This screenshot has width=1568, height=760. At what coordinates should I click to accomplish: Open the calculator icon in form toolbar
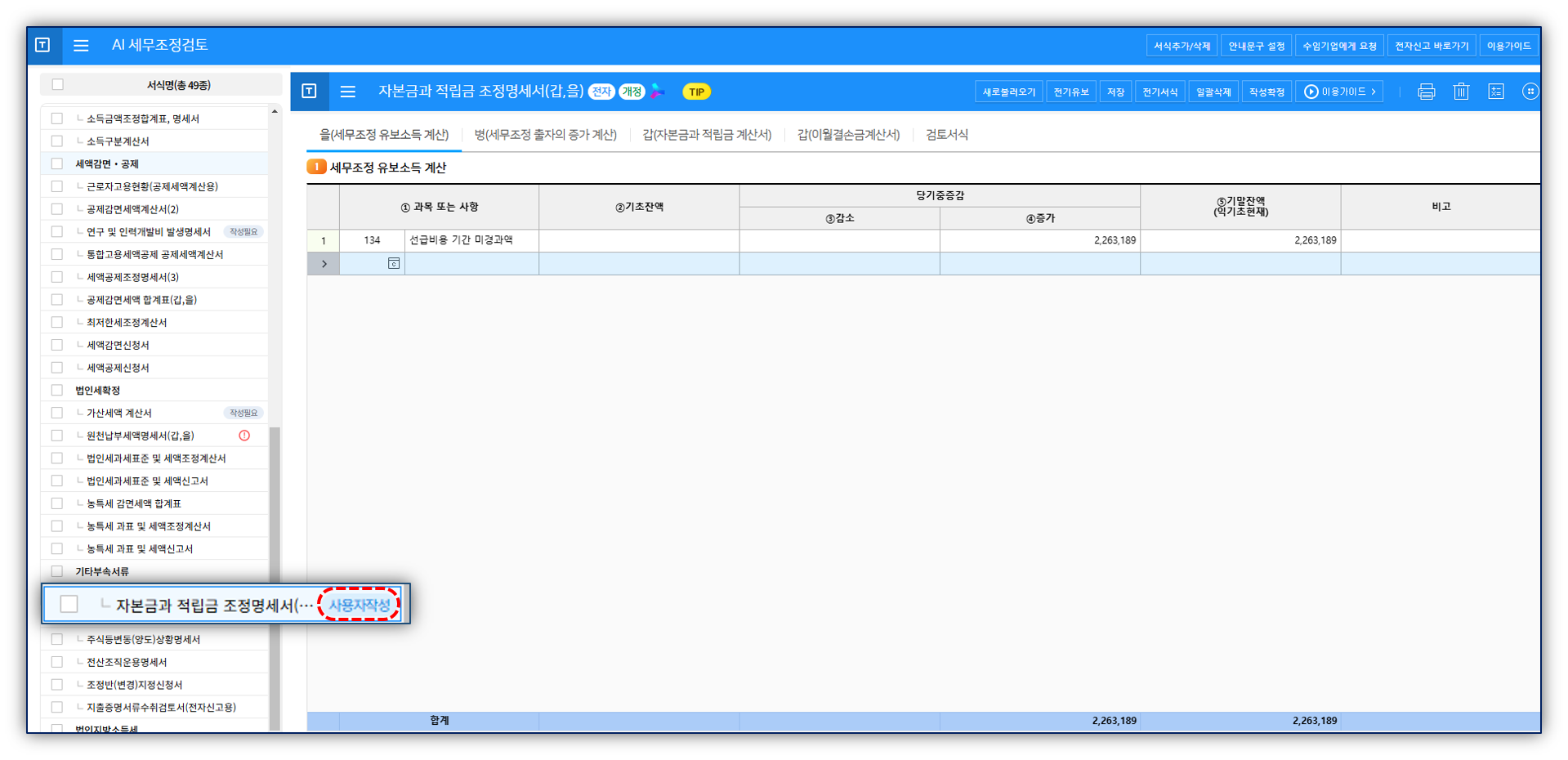[1495, 92]
